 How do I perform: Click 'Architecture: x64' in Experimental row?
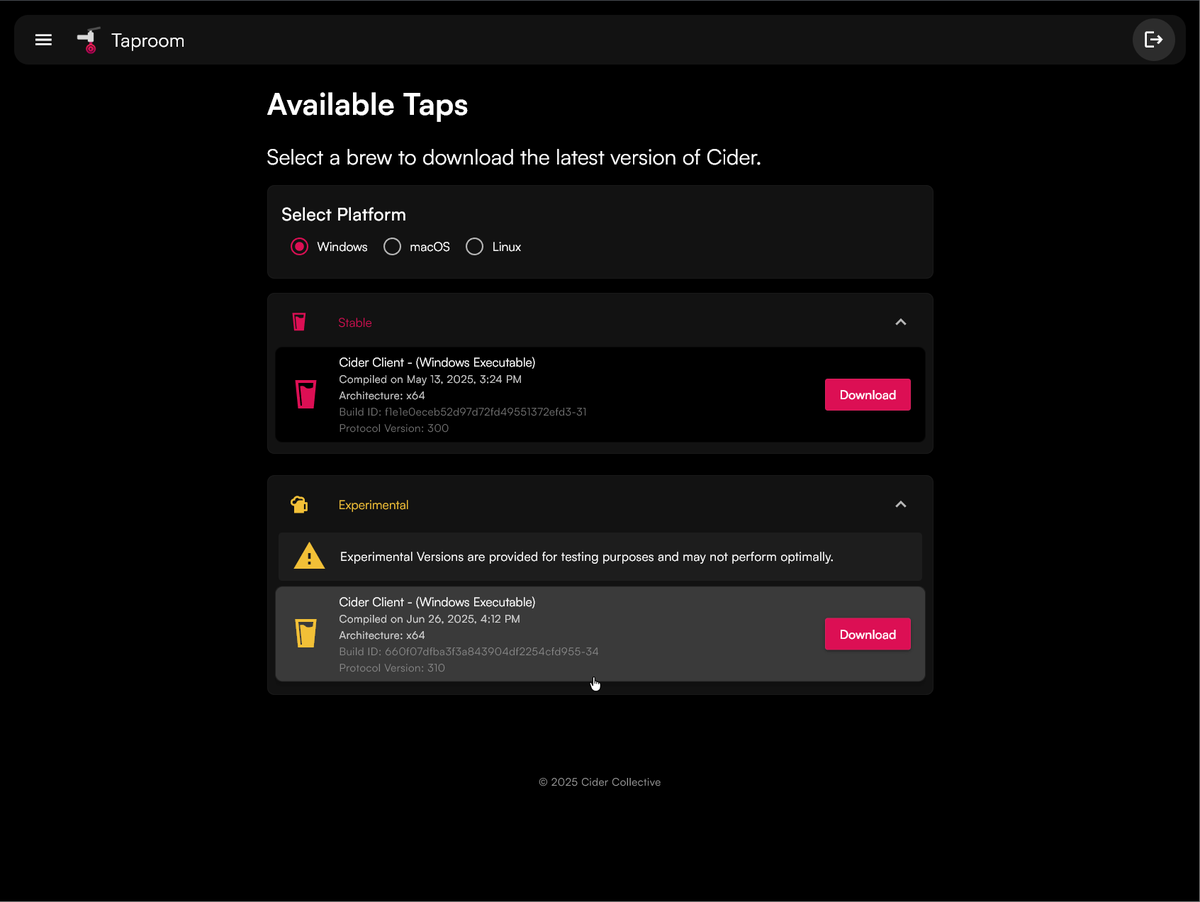(x=382, y=636)
